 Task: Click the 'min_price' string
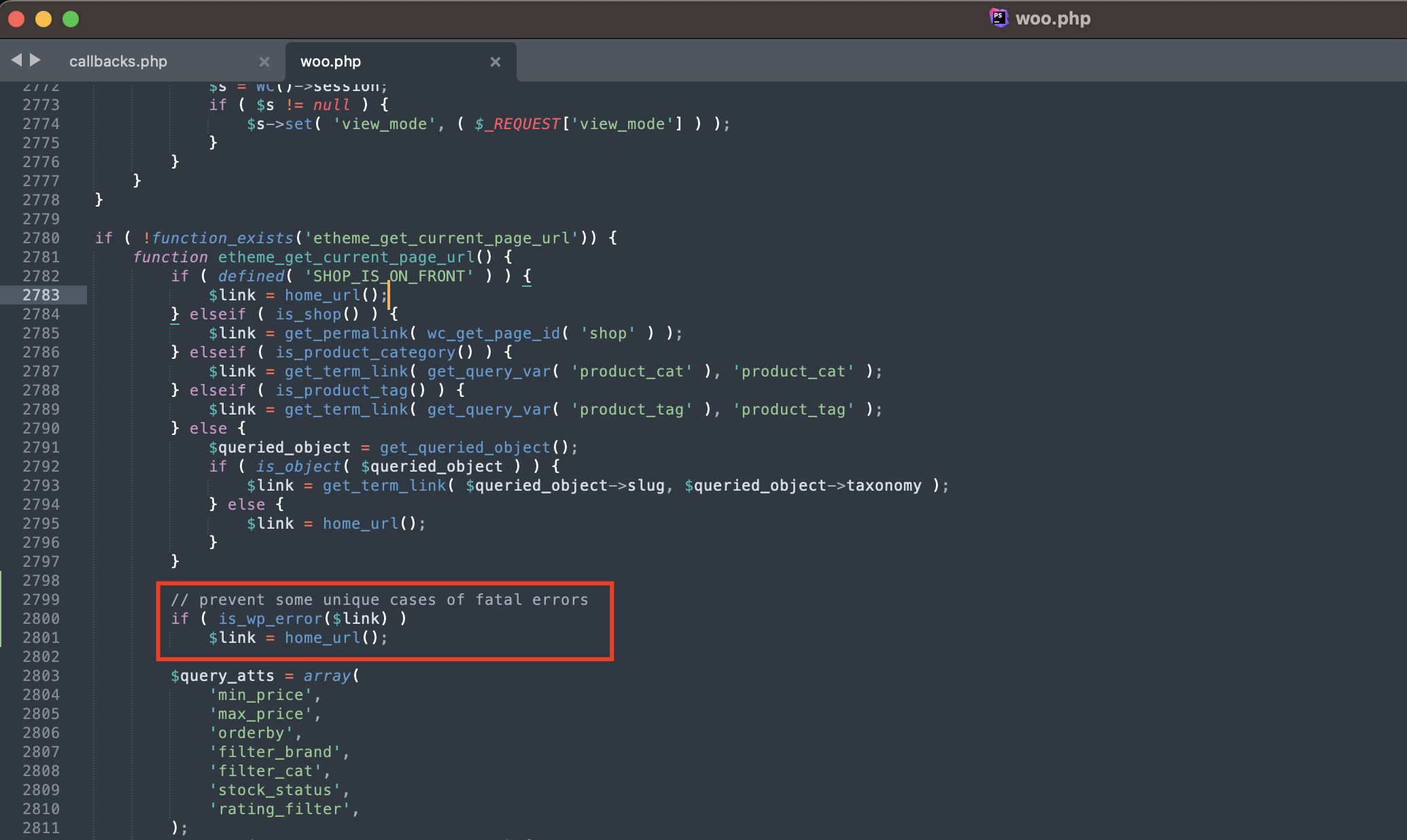pyautogui.click(x=260, y=695)
